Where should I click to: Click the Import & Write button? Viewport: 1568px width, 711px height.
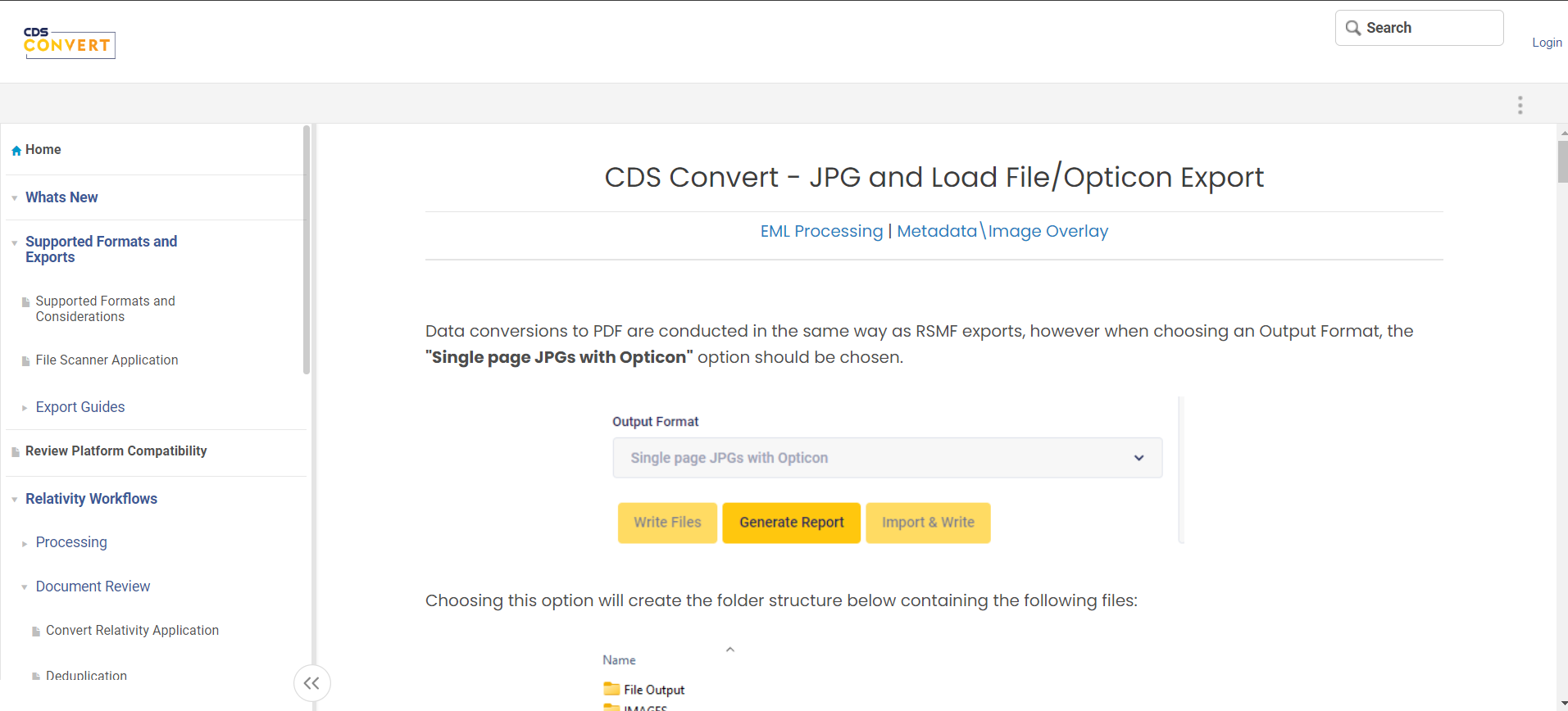point(928,523)
